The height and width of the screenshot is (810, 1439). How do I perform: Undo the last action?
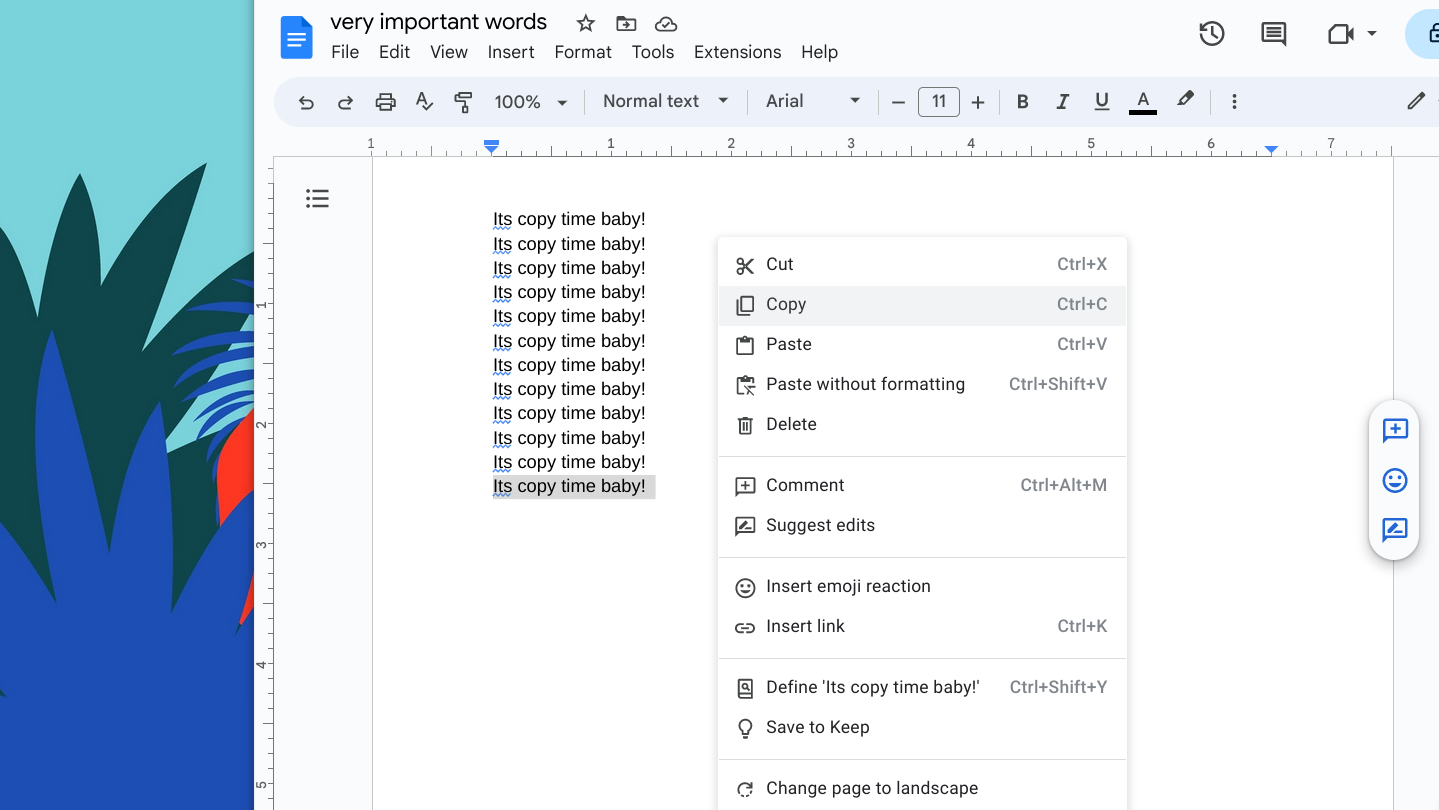306,102
